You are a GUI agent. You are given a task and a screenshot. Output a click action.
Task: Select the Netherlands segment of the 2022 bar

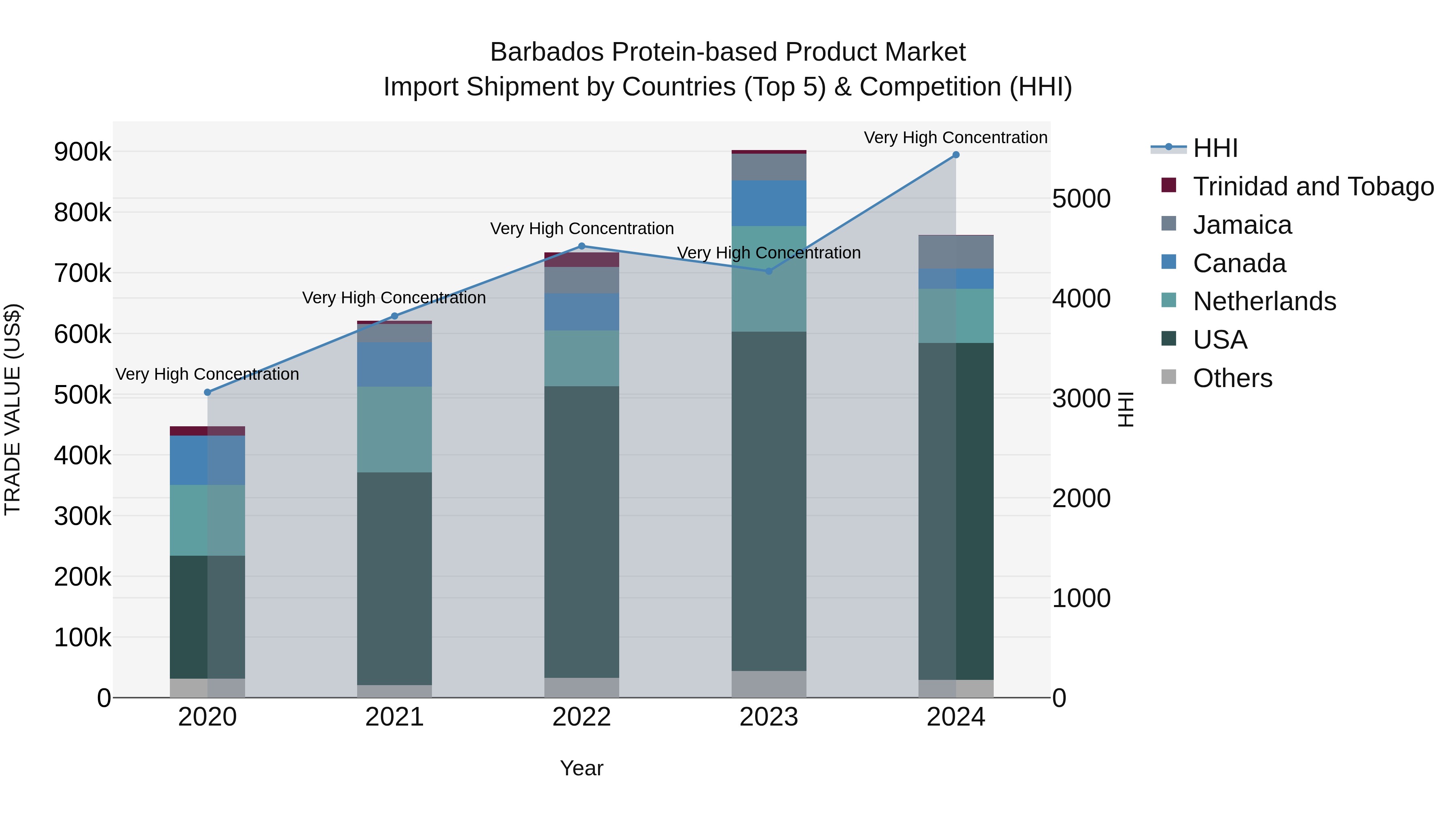click(x=582, y=358)
